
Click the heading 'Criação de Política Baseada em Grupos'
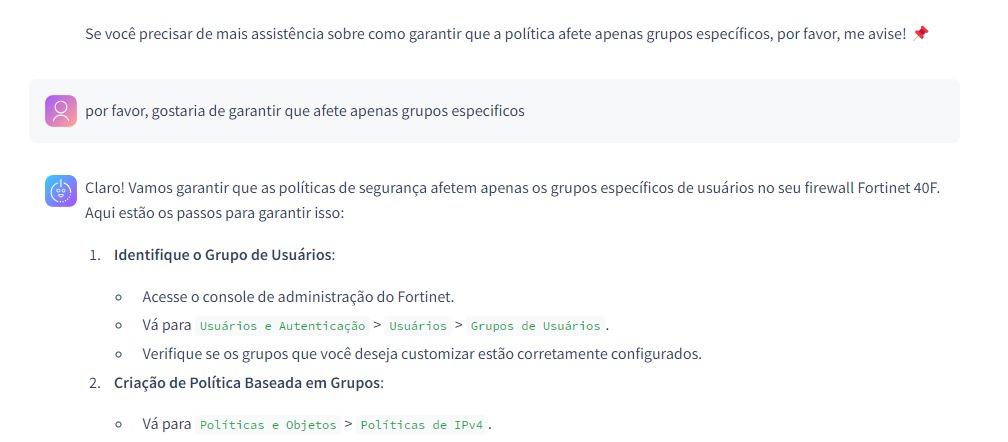click(x=247, y=383)
